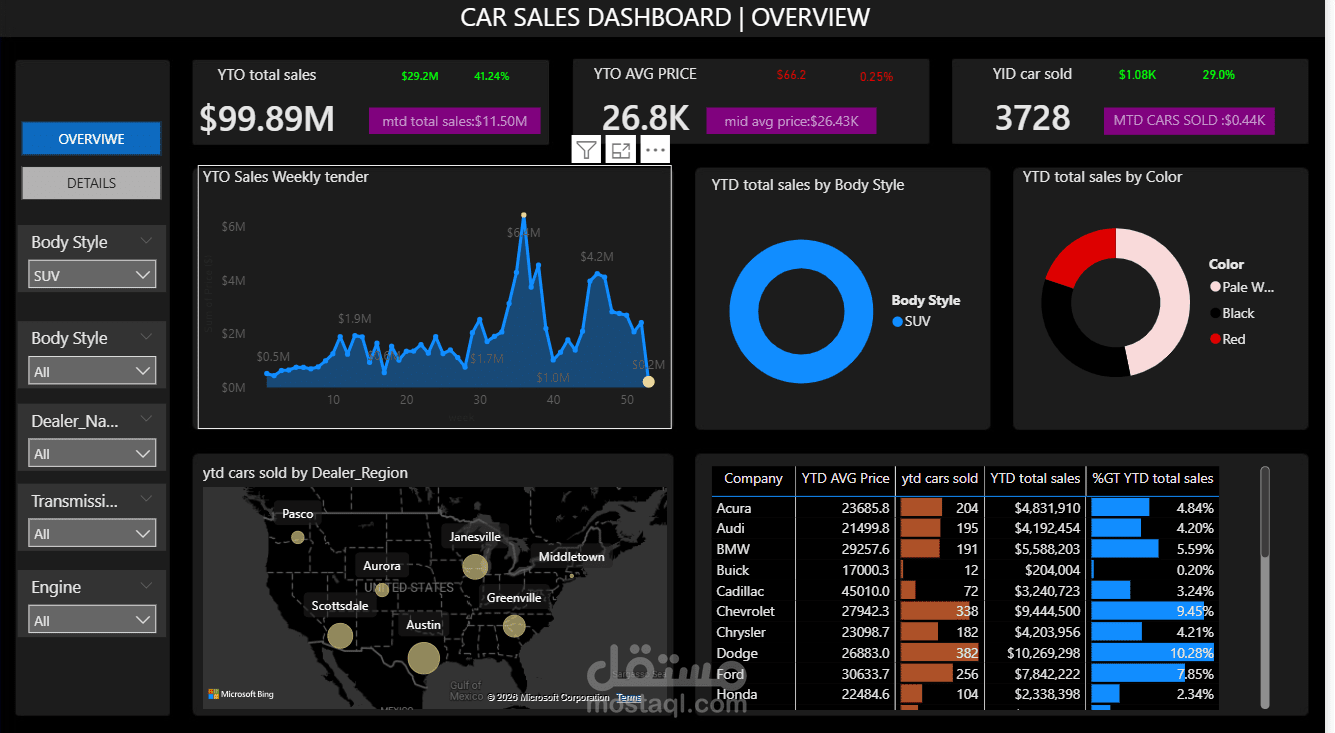Open the Dealer_Na... slicer dropdown
Viewport: 1335px width, 733px height.
coord(93,453)
